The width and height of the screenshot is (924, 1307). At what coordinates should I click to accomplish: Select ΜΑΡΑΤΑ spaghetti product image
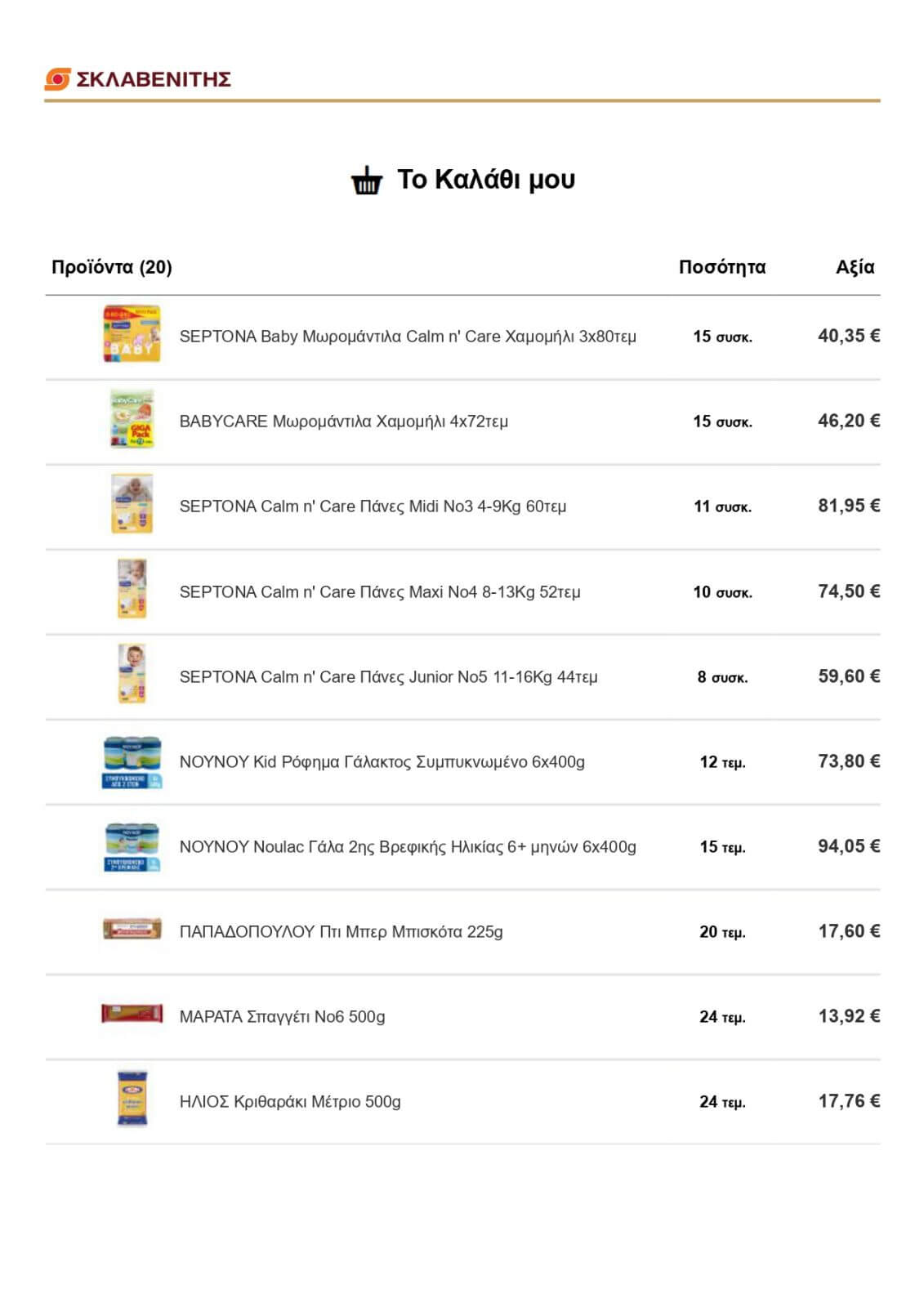click(x=132, y=1014)
